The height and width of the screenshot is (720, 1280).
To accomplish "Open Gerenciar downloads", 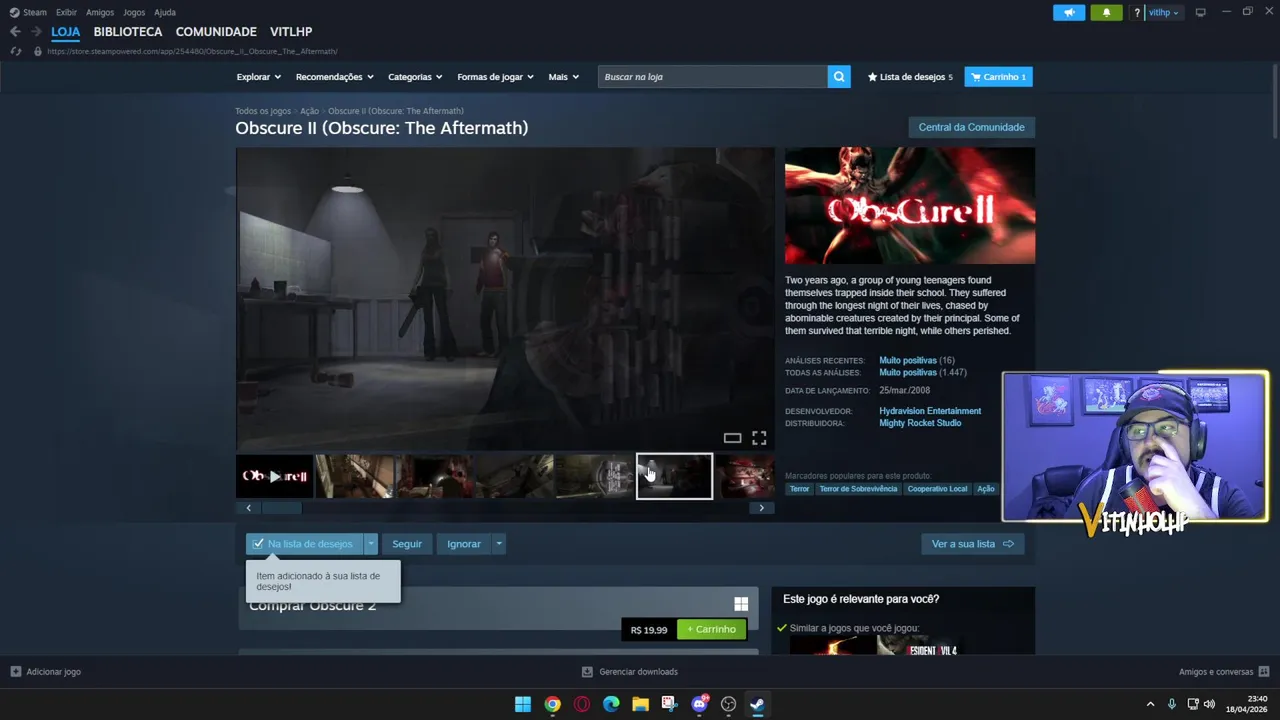I will 630,672.
